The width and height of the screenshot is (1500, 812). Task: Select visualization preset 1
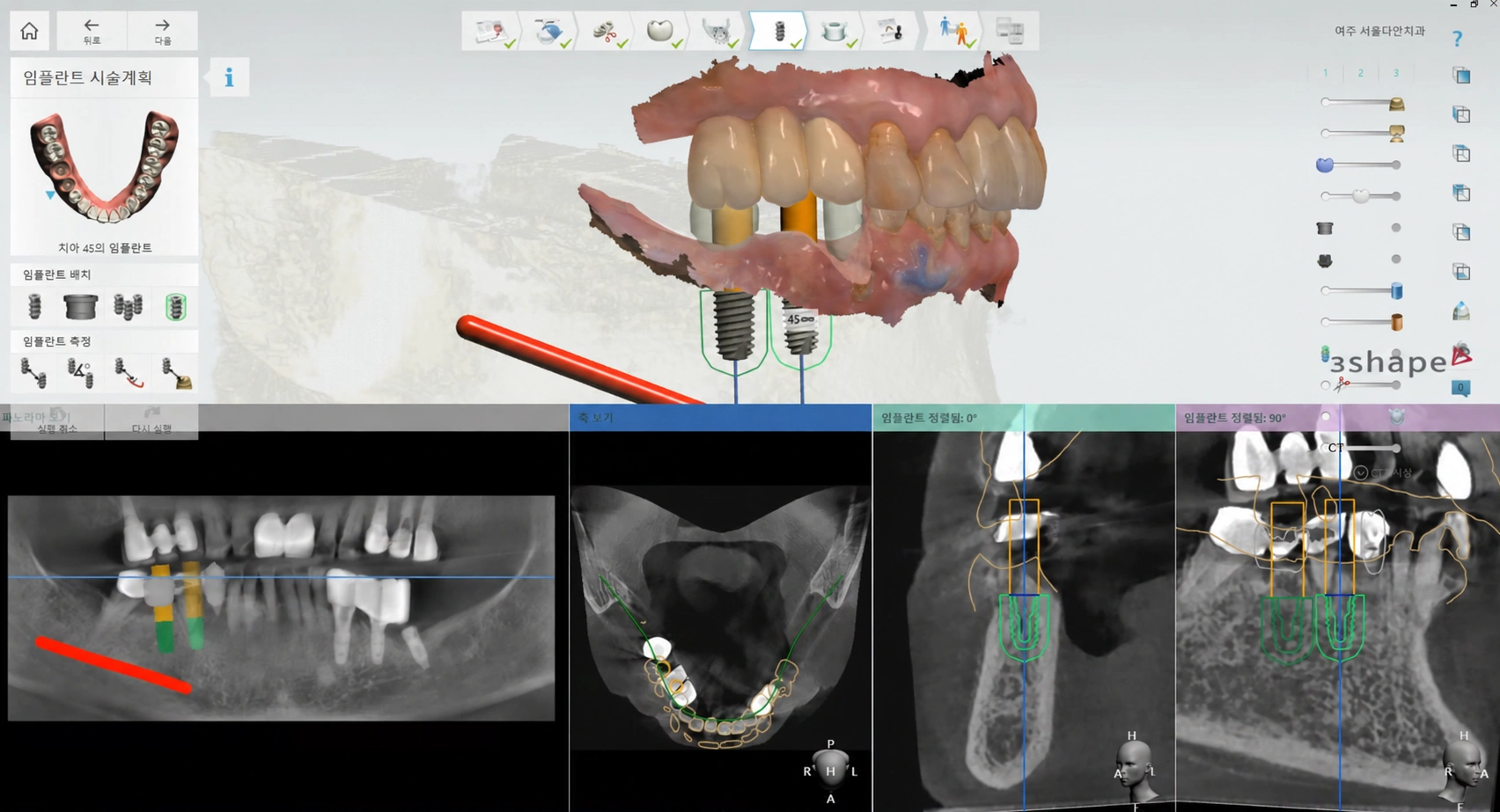(x=1326, y=73)
